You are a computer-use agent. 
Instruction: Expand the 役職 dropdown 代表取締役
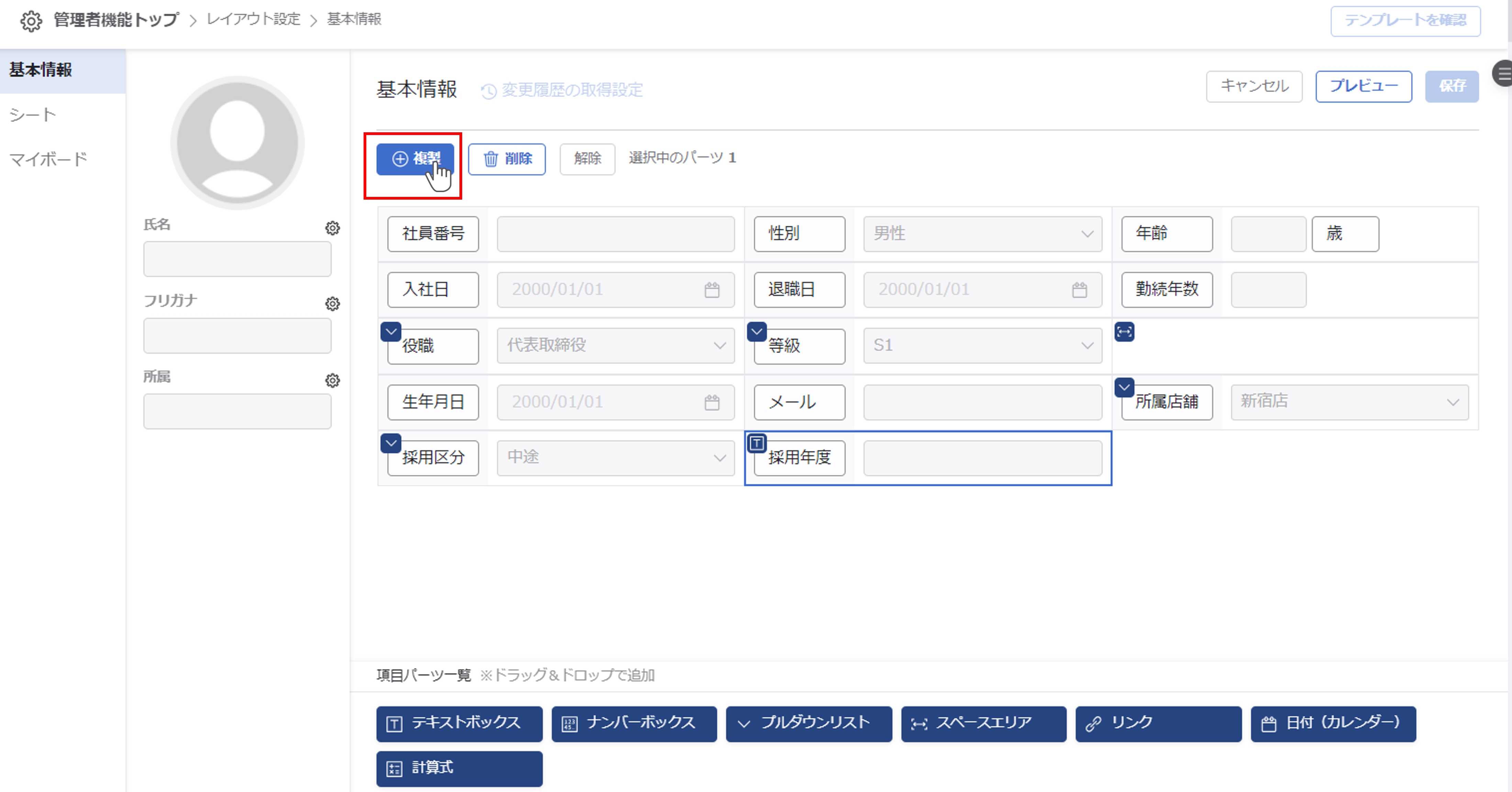[x=615, y=345]
